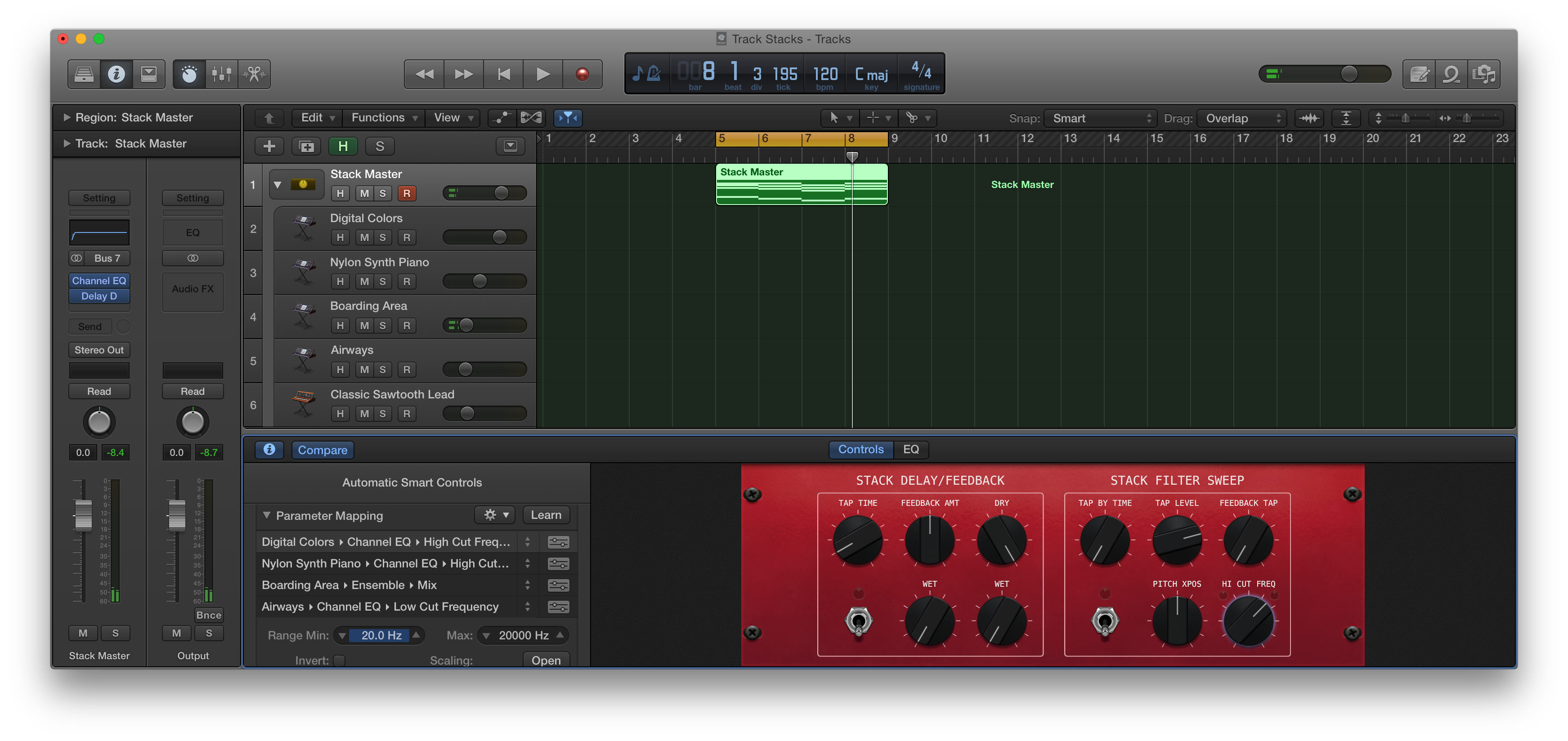Screen dimensions: 1568x741
Task: Open the Parameter Mapping gear menu
Action: tap(495, 515)
